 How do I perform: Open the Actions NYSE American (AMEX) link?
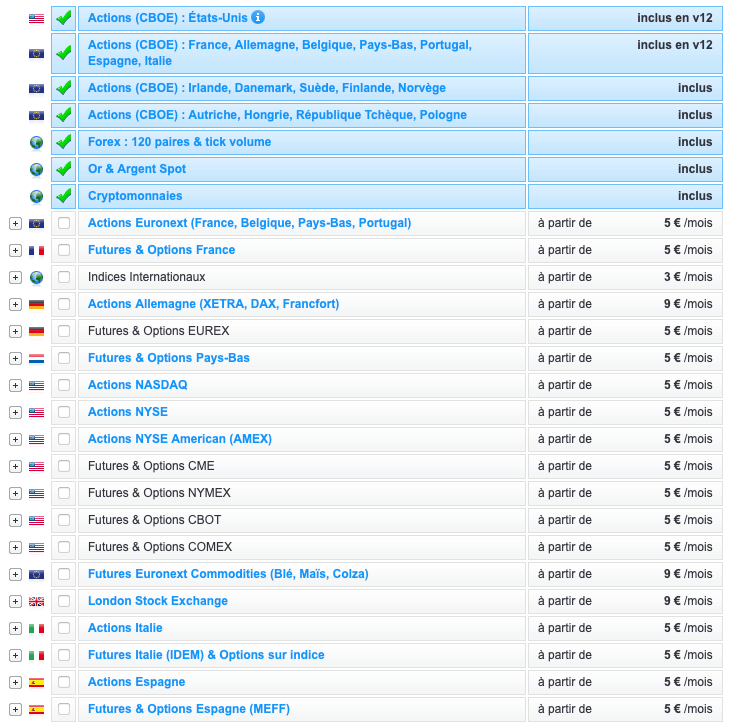179,439
